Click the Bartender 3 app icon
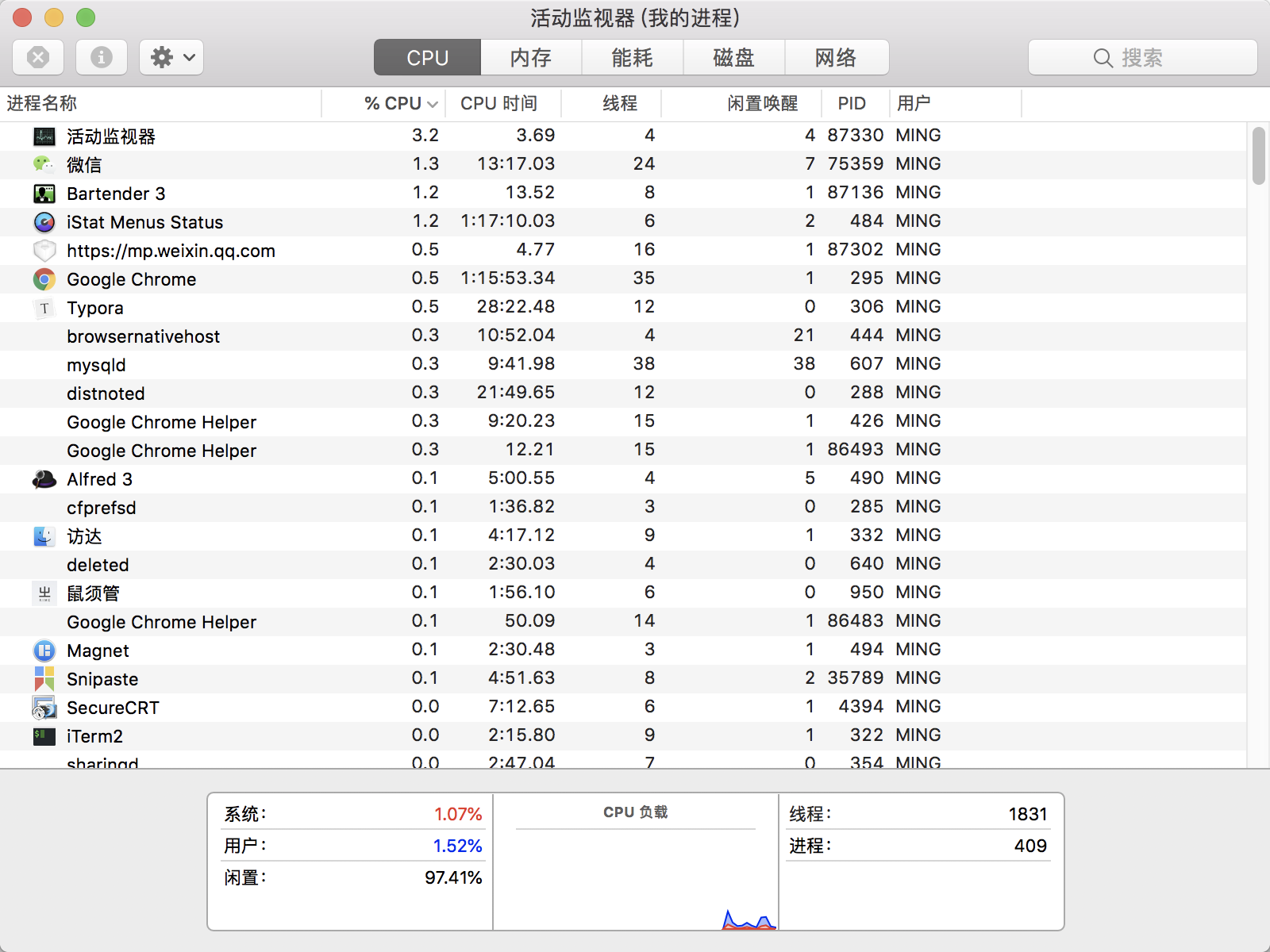The image size is (1270, 952). click(x=44, y=194)
